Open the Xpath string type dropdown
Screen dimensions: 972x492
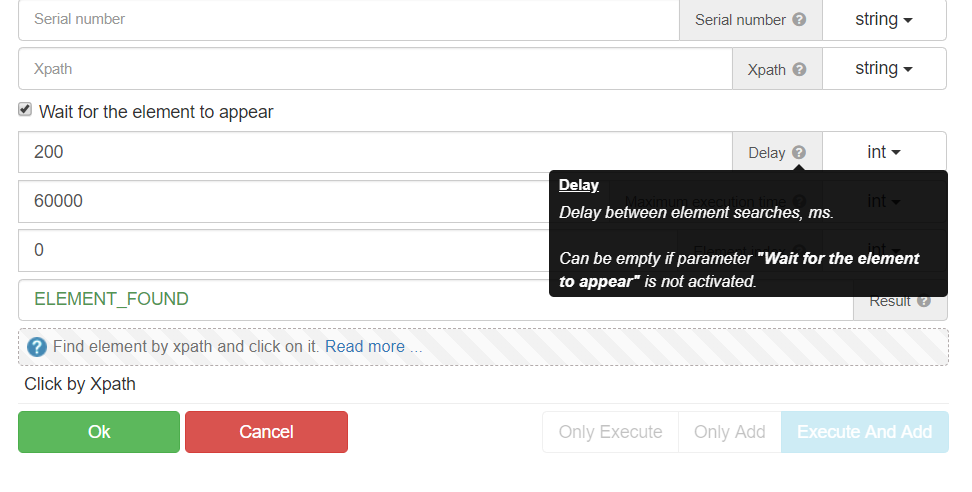pos(883,69)
